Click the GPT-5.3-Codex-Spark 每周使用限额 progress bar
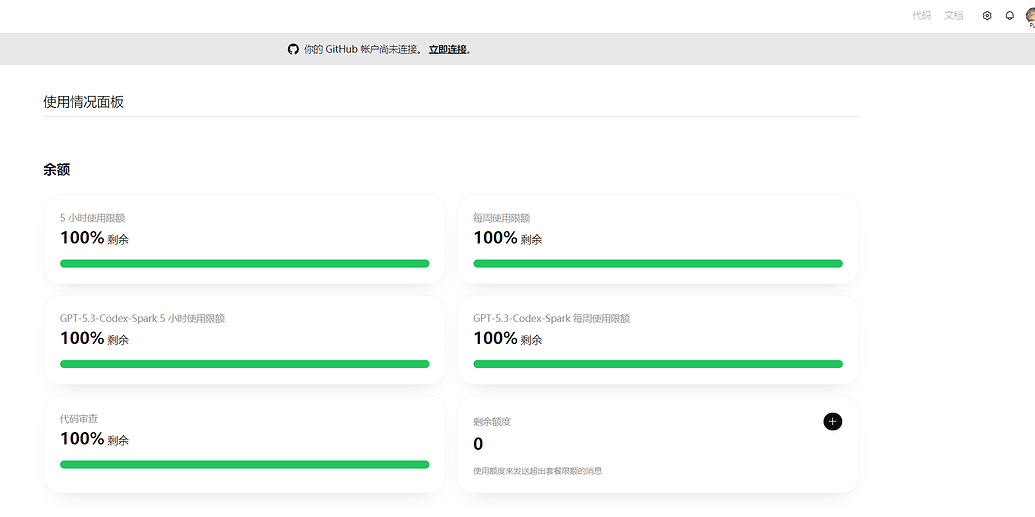This screenshot has width=1035, height=517. point(657,364)
